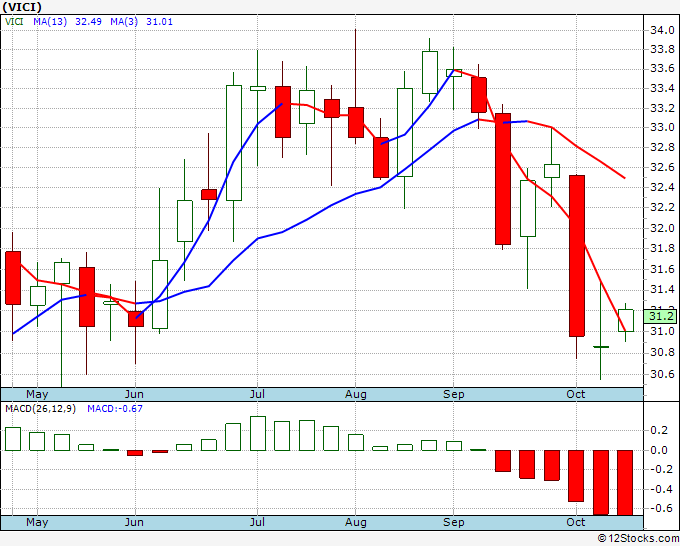This screenshot has height=546, width=680.
Task: Click the Aug marker on price timeline
Action: [356, 394]
